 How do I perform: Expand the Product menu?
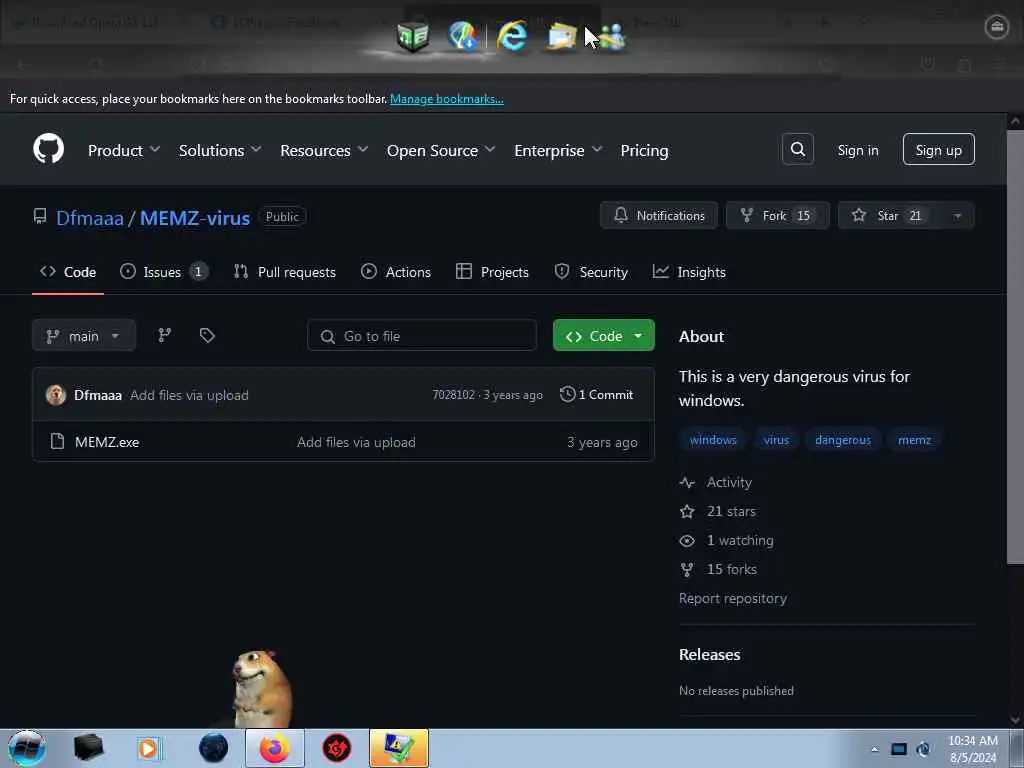click(124, 150)
